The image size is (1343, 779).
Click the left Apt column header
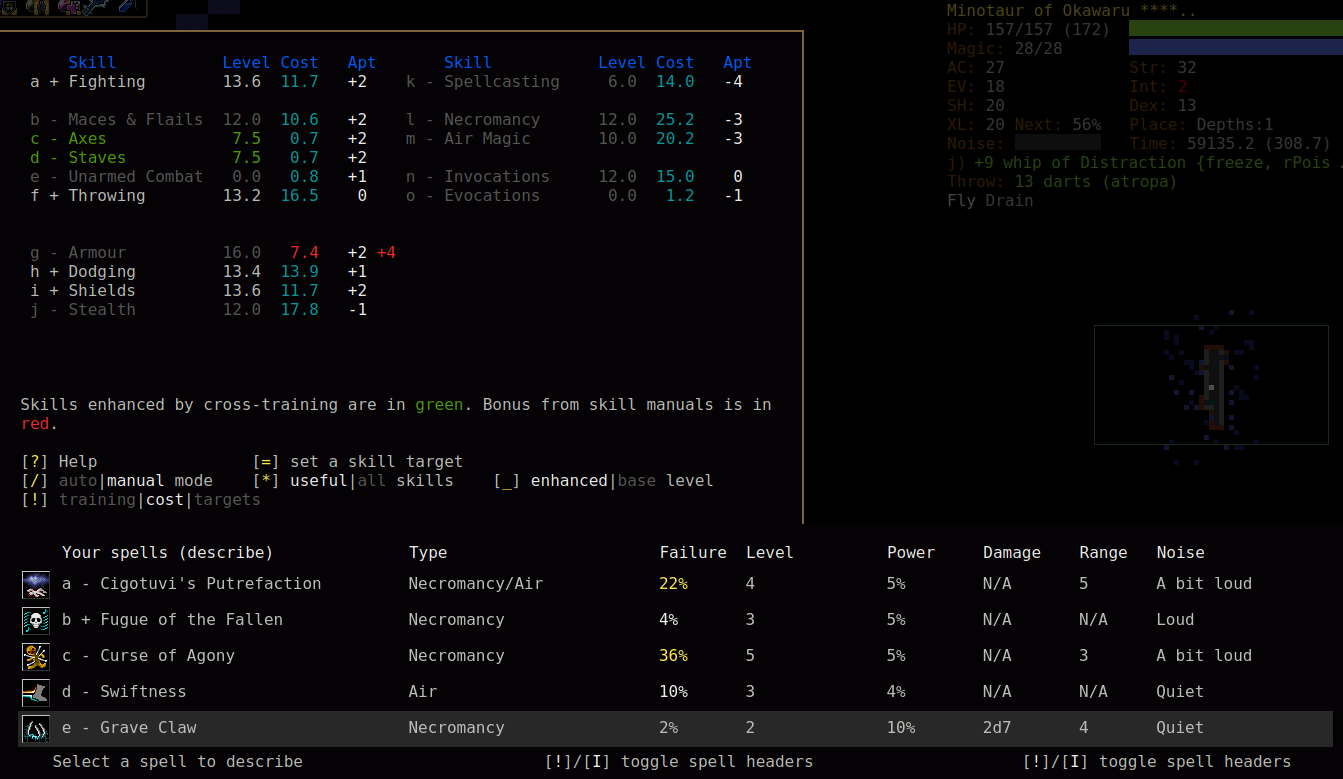pos(362,63)
